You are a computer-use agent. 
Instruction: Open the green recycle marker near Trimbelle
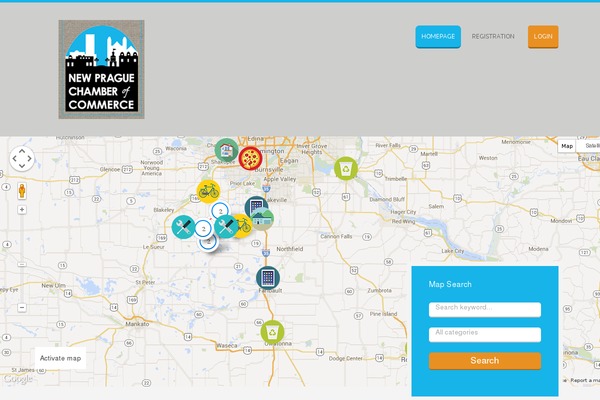pos(346,168)
